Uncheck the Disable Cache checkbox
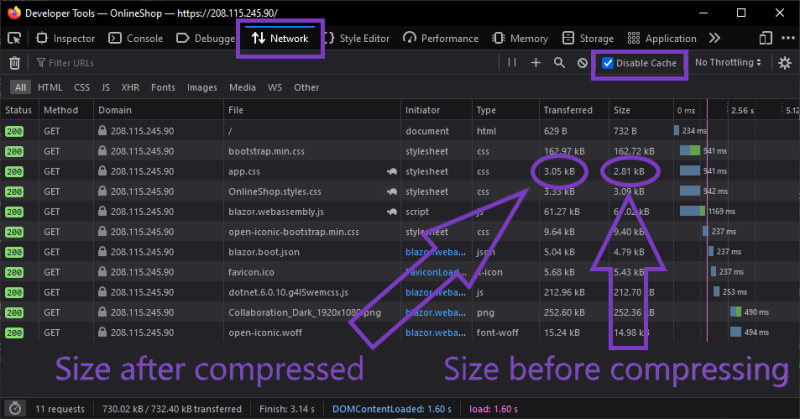 pyautogui.click(x=608, y=63)
